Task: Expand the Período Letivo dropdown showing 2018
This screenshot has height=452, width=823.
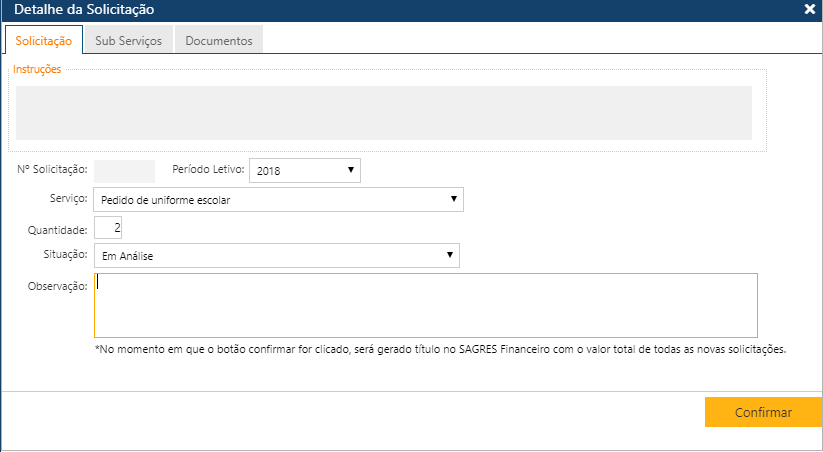Action: coord(304,171)
